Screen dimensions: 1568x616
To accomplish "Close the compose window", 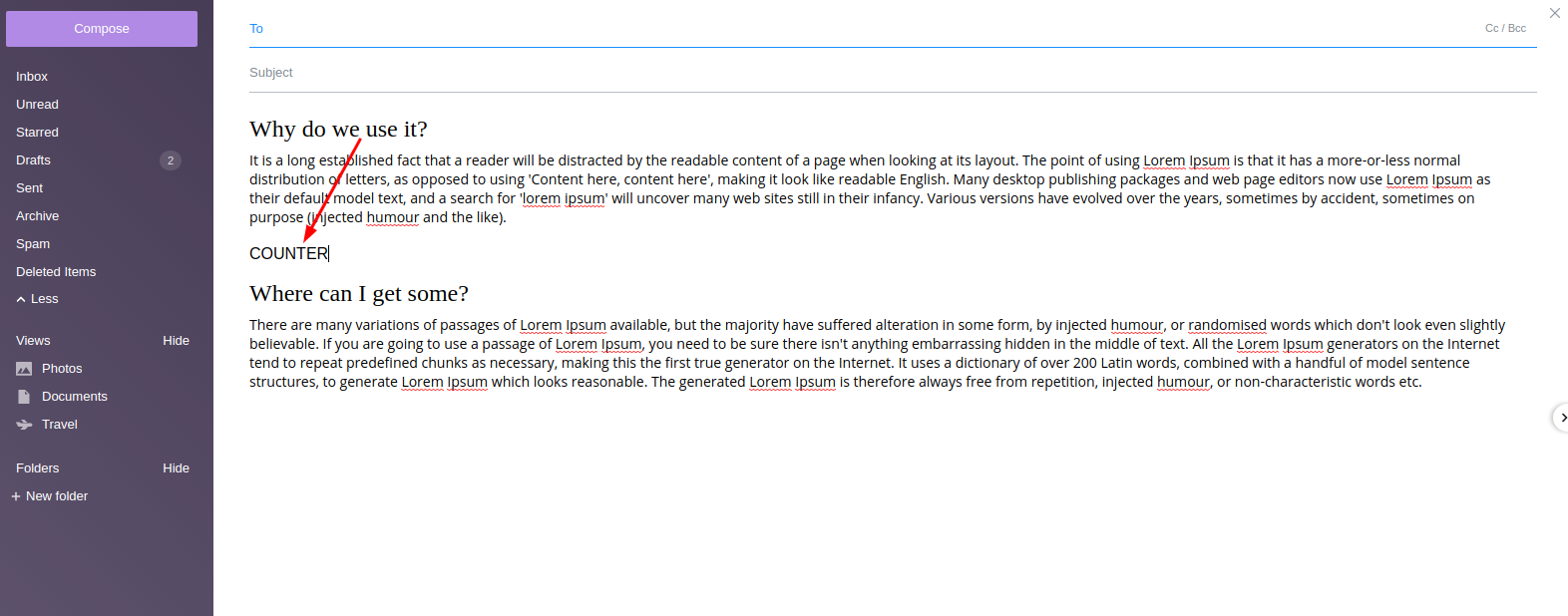I will coord(1554,13).
